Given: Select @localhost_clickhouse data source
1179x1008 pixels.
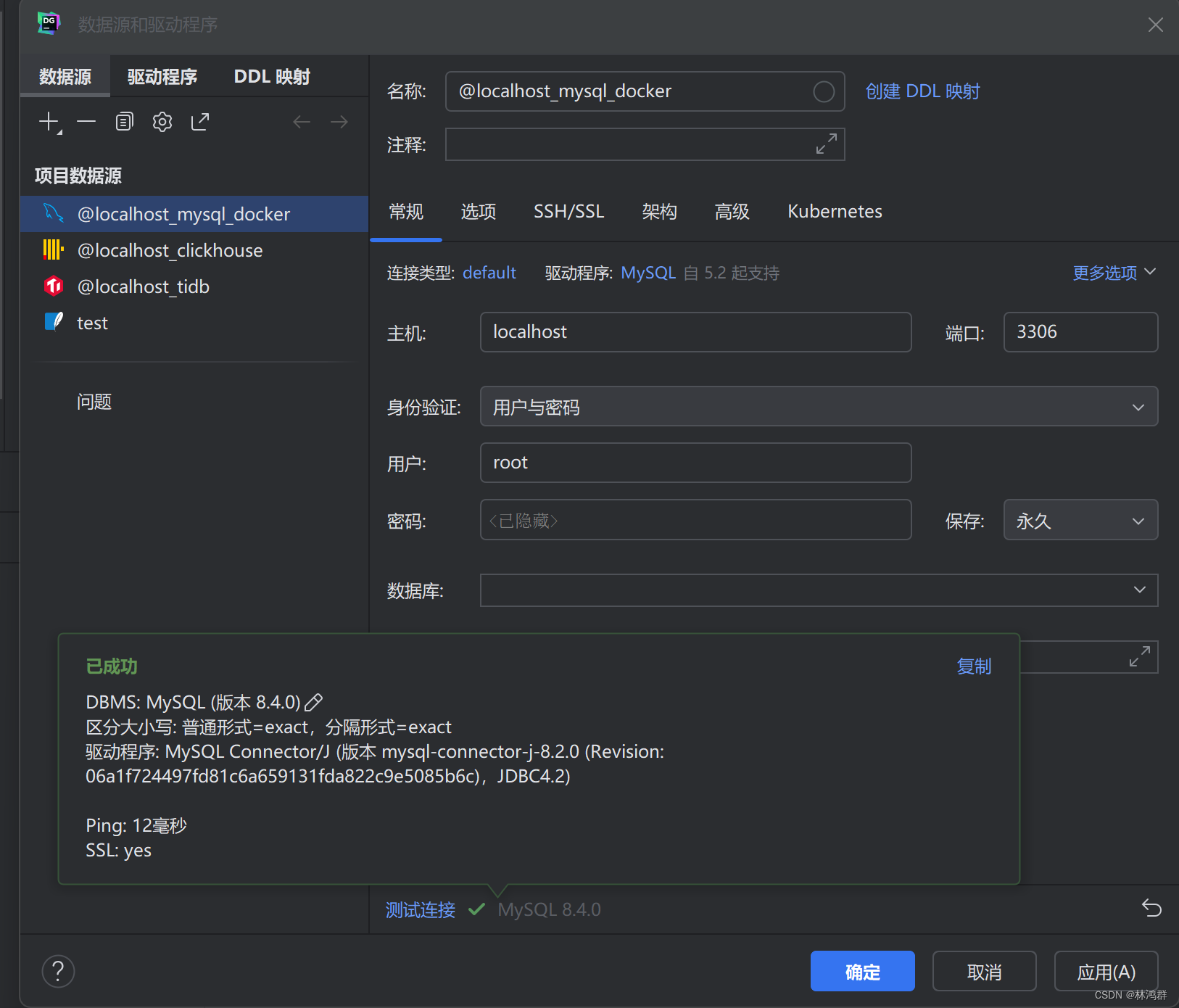Looking at the screenshot, I should click(x=194, y=250).
